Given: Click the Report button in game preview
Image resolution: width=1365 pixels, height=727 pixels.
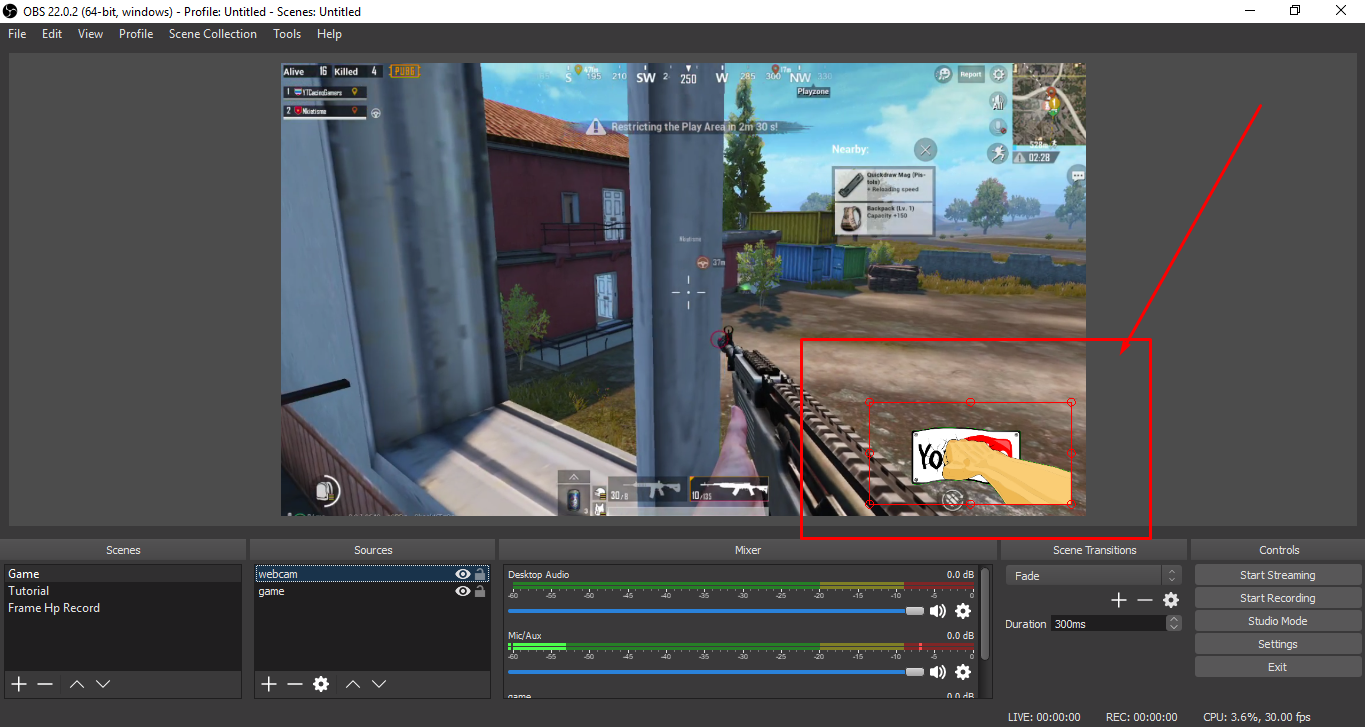Looking at the screenshot, I should click(971, 74).
